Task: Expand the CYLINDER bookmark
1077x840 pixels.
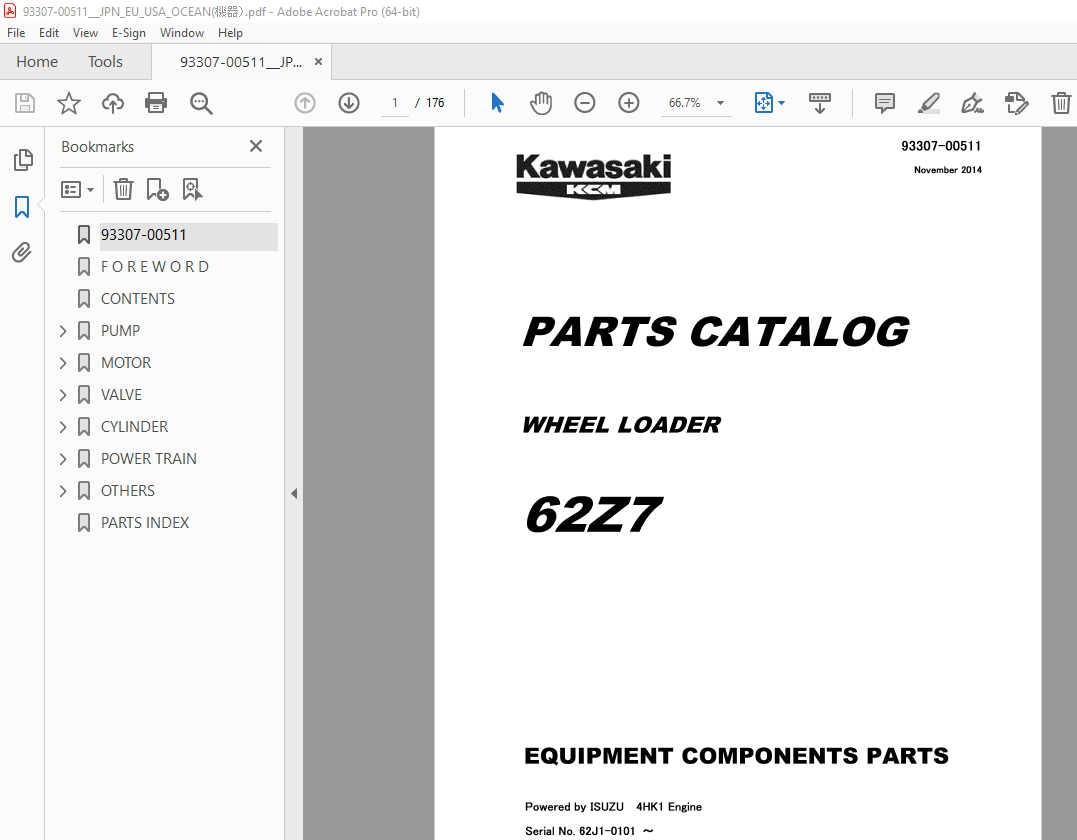Action: 63,427
